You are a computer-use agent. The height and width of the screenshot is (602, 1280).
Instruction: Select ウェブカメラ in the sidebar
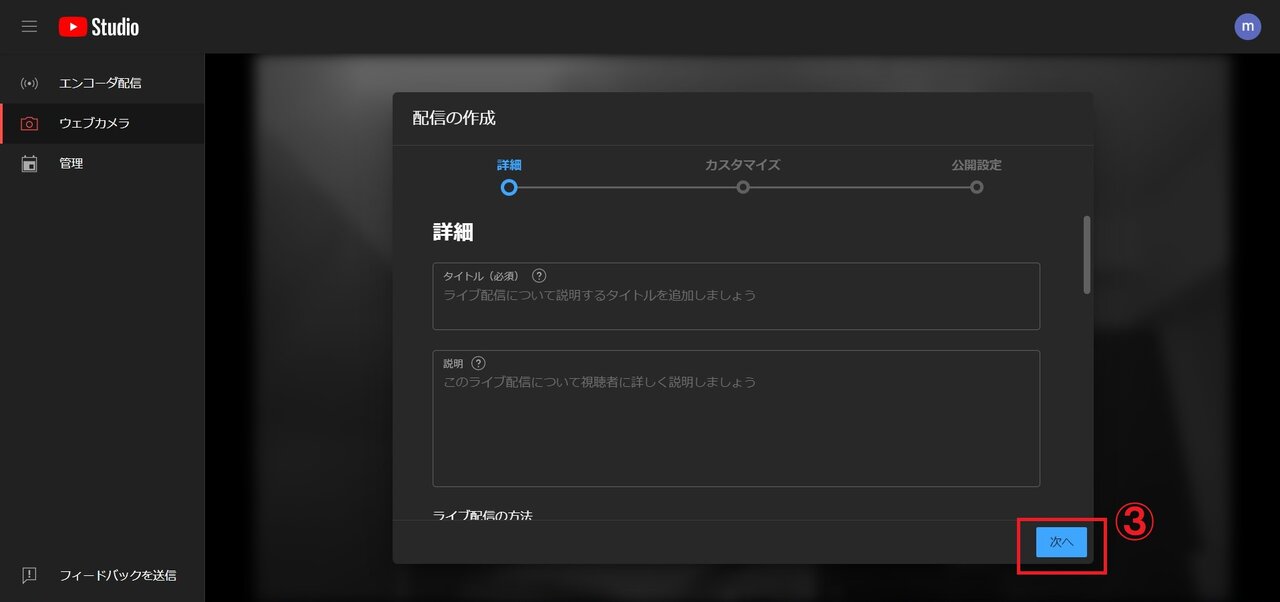102,123
